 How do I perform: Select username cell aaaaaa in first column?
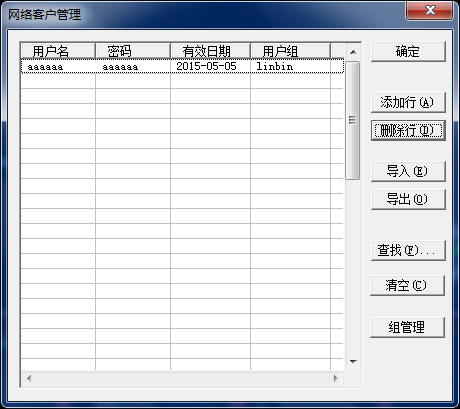[x=58, y=66]
